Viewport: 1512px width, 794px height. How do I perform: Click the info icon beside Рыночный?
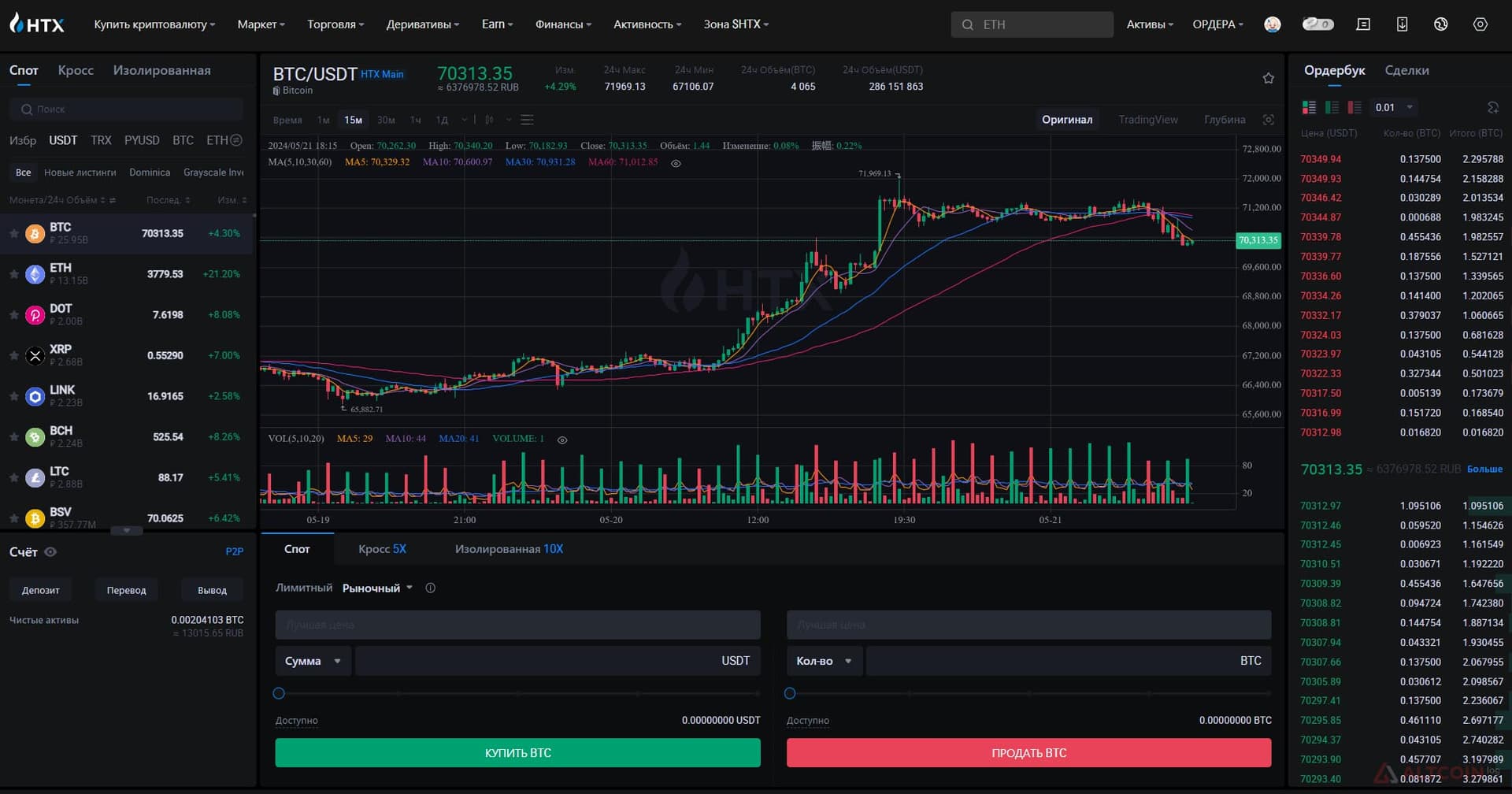click(430, 588)
